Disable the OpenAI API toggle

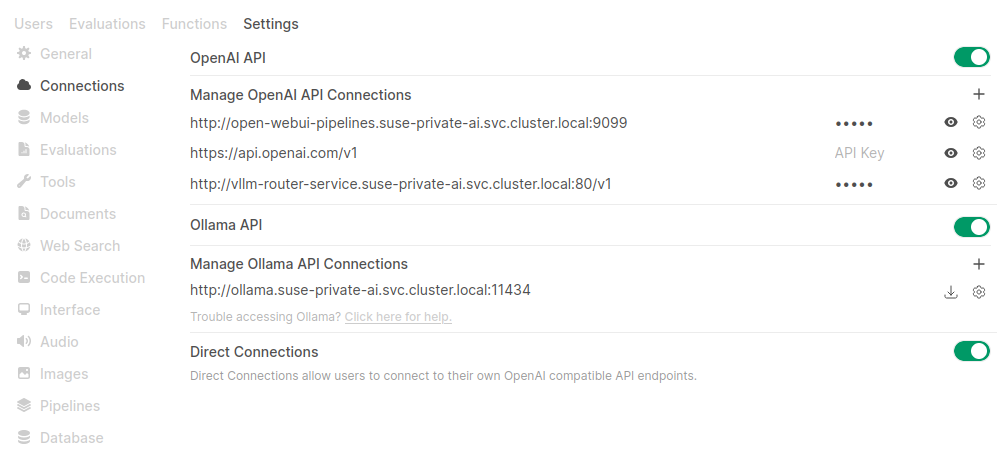coord(971,57)
